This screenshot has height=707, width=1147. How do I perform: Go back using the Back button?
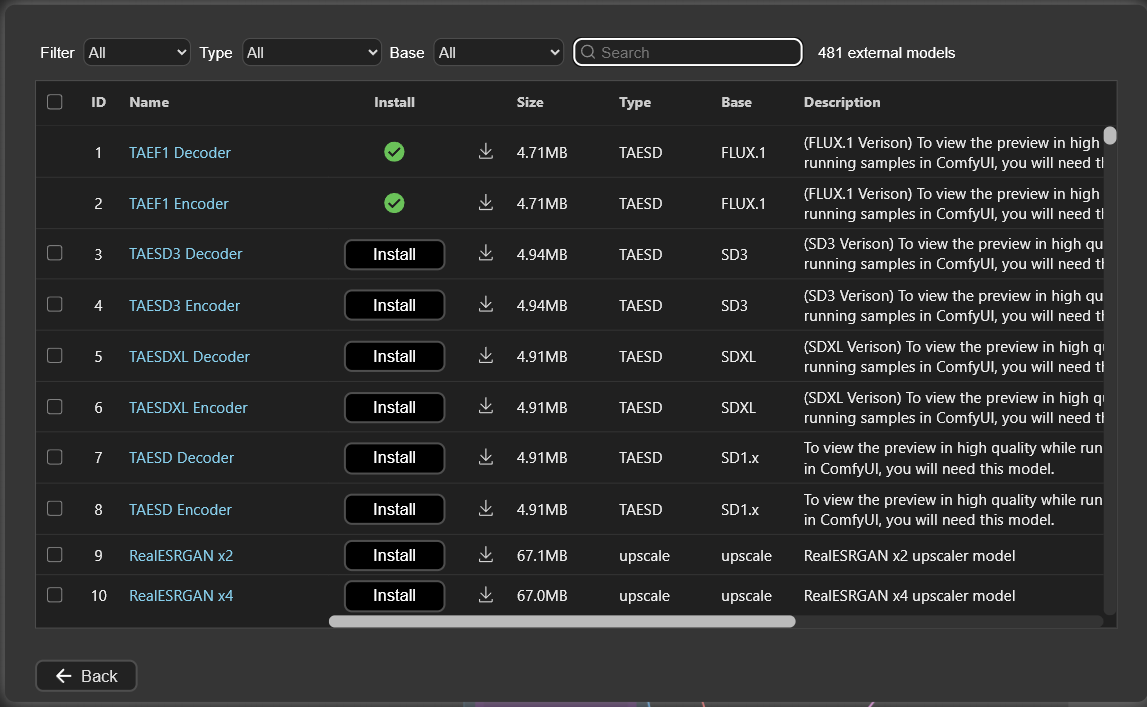click(86, 676)
